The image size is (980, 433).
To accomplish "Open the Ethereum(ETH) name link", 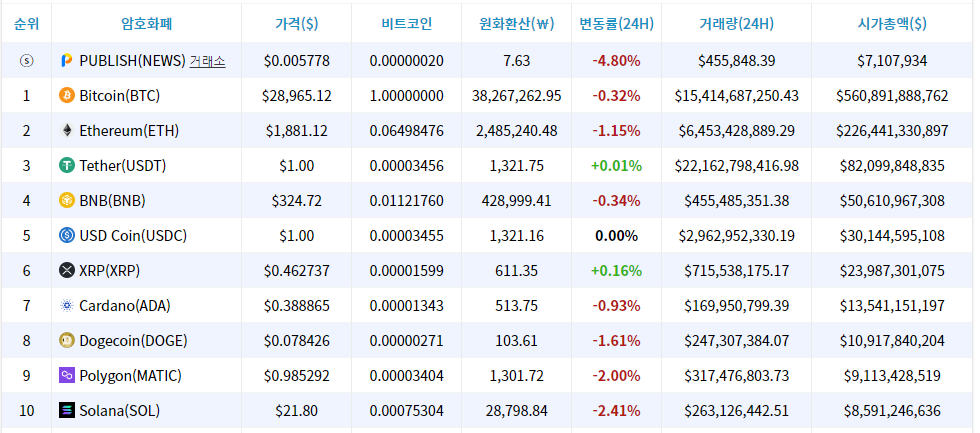I will [x=129, y=131].
